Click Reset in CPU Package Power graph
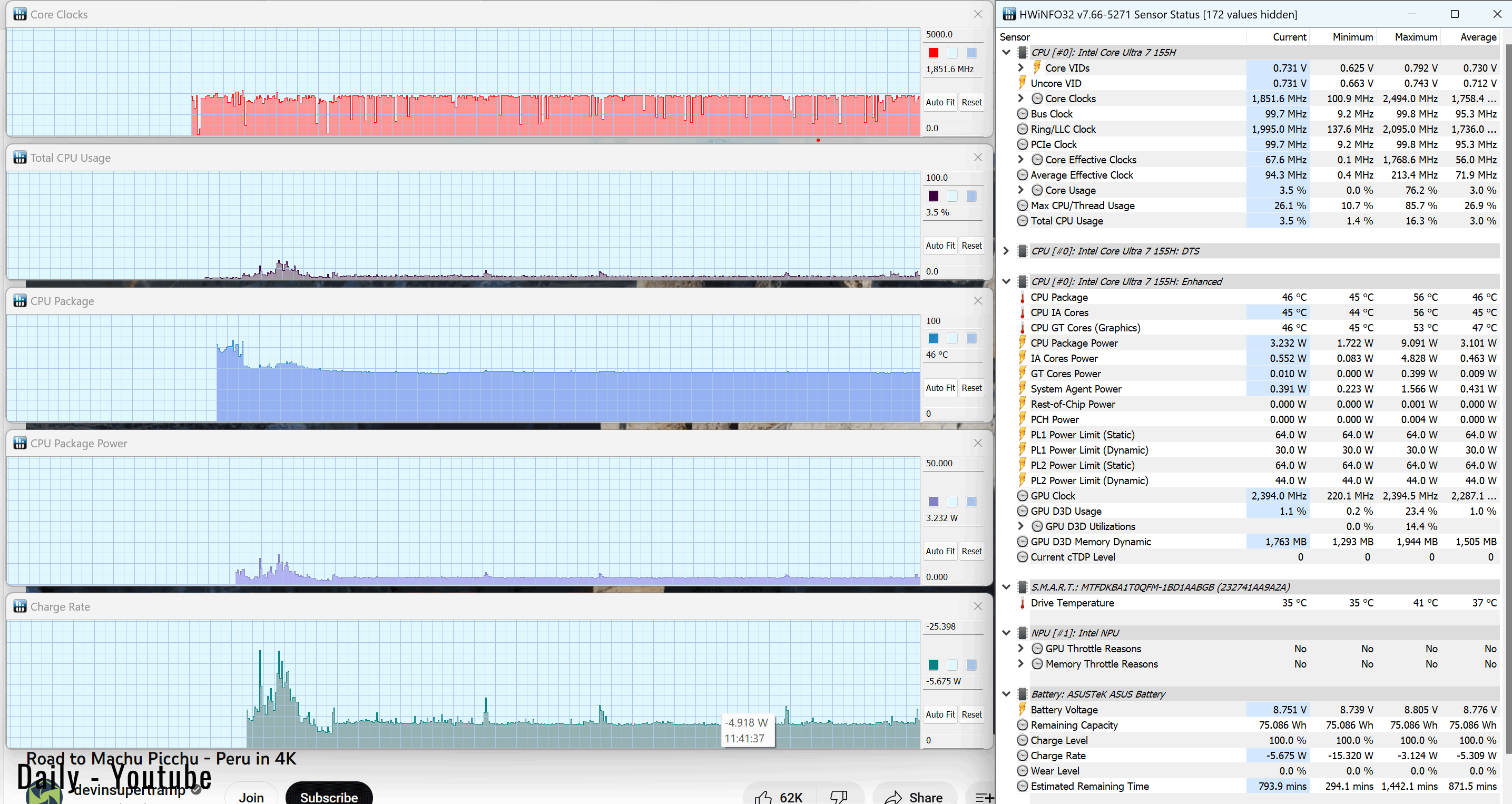 pos(971,551)
